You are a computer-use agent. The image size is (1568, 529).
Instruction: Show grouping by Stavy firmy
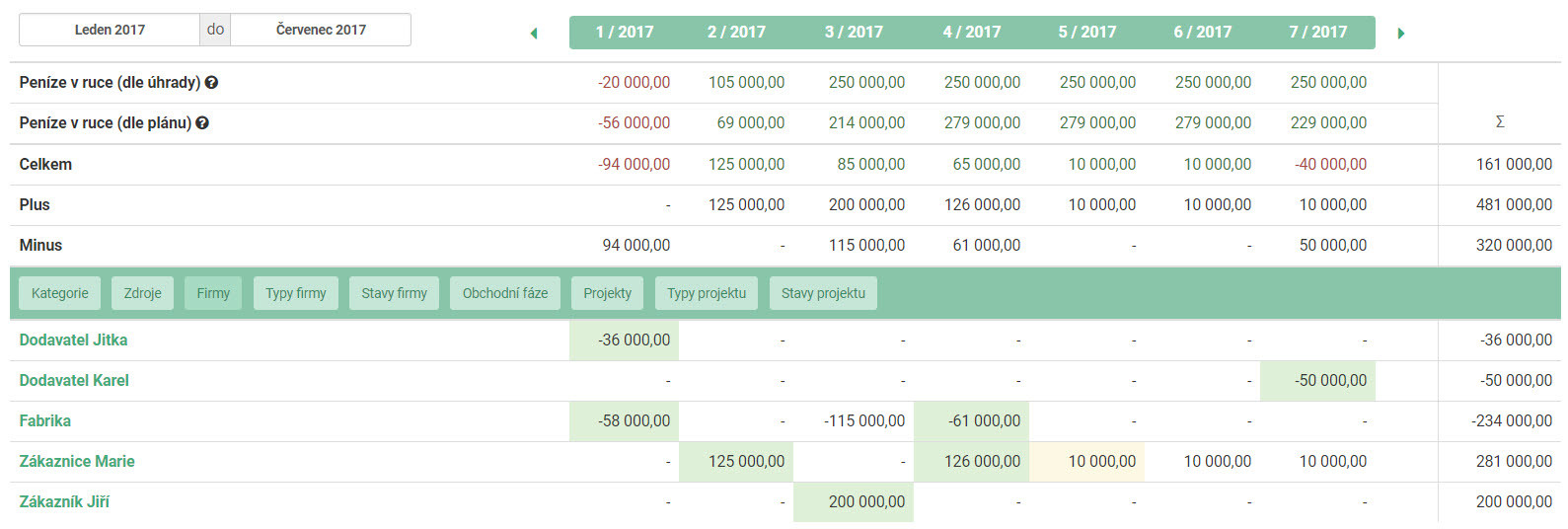[x=394, y=293]
